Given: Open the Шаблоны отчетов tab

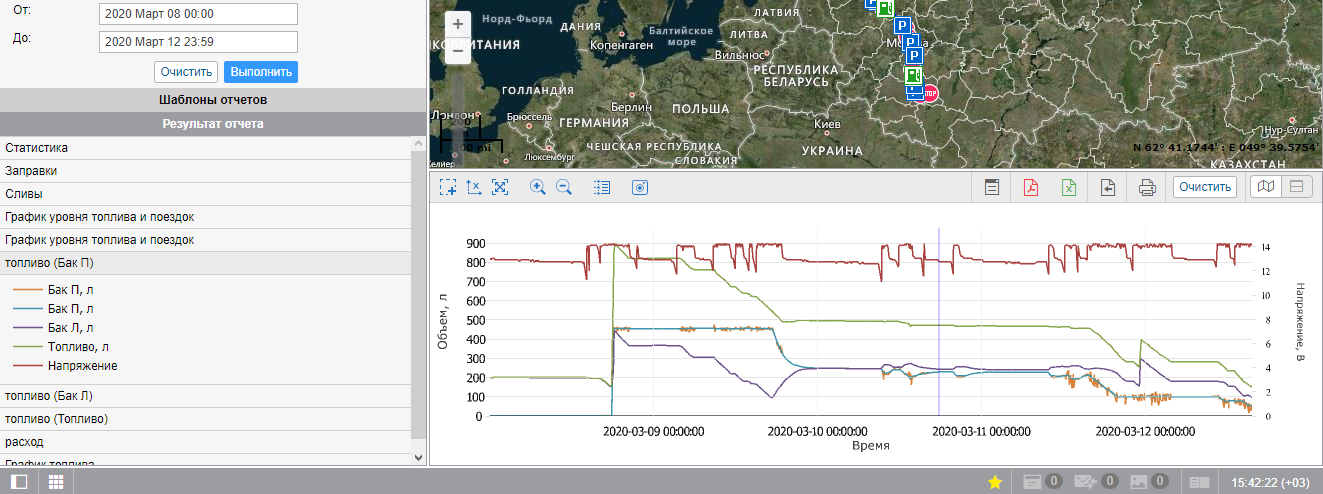Looking at the screenshot, I should coord(212,100).
